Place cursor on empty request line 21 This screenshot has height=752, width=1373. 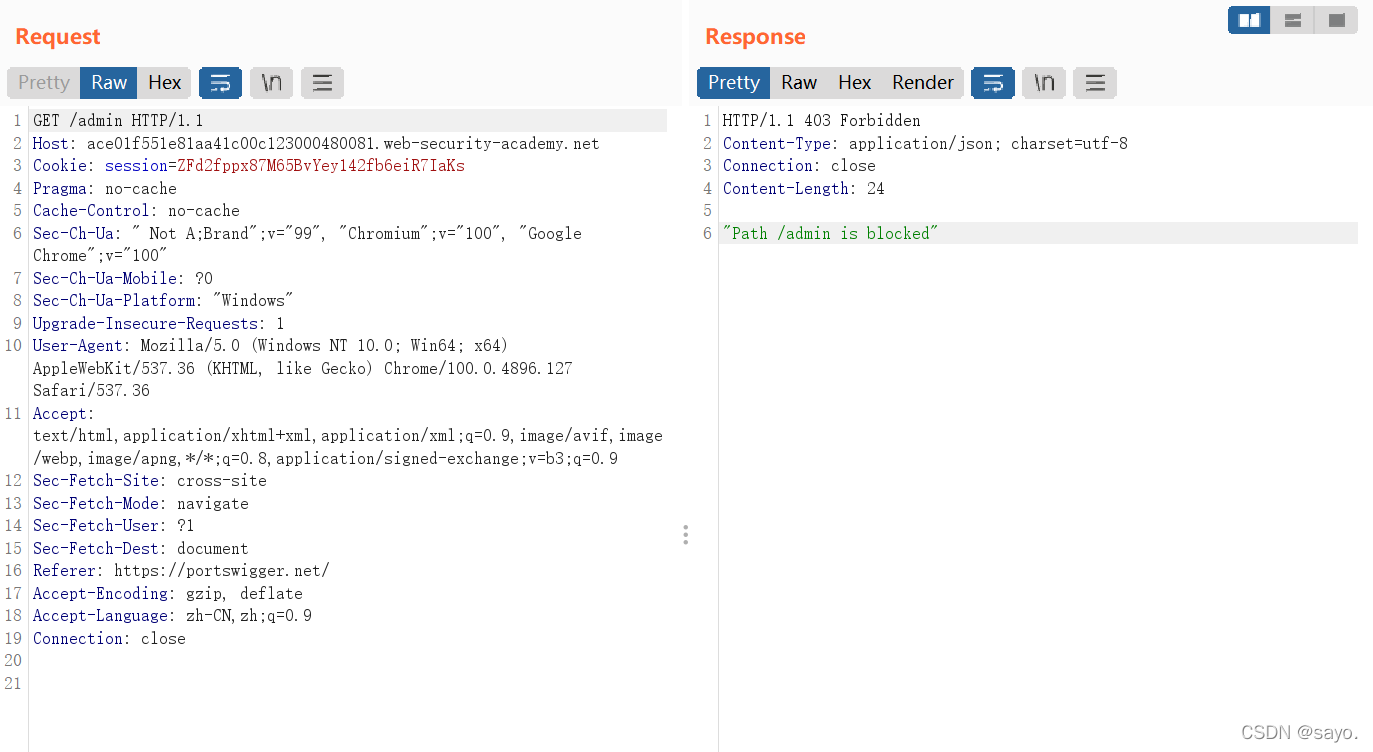point(350,683)
